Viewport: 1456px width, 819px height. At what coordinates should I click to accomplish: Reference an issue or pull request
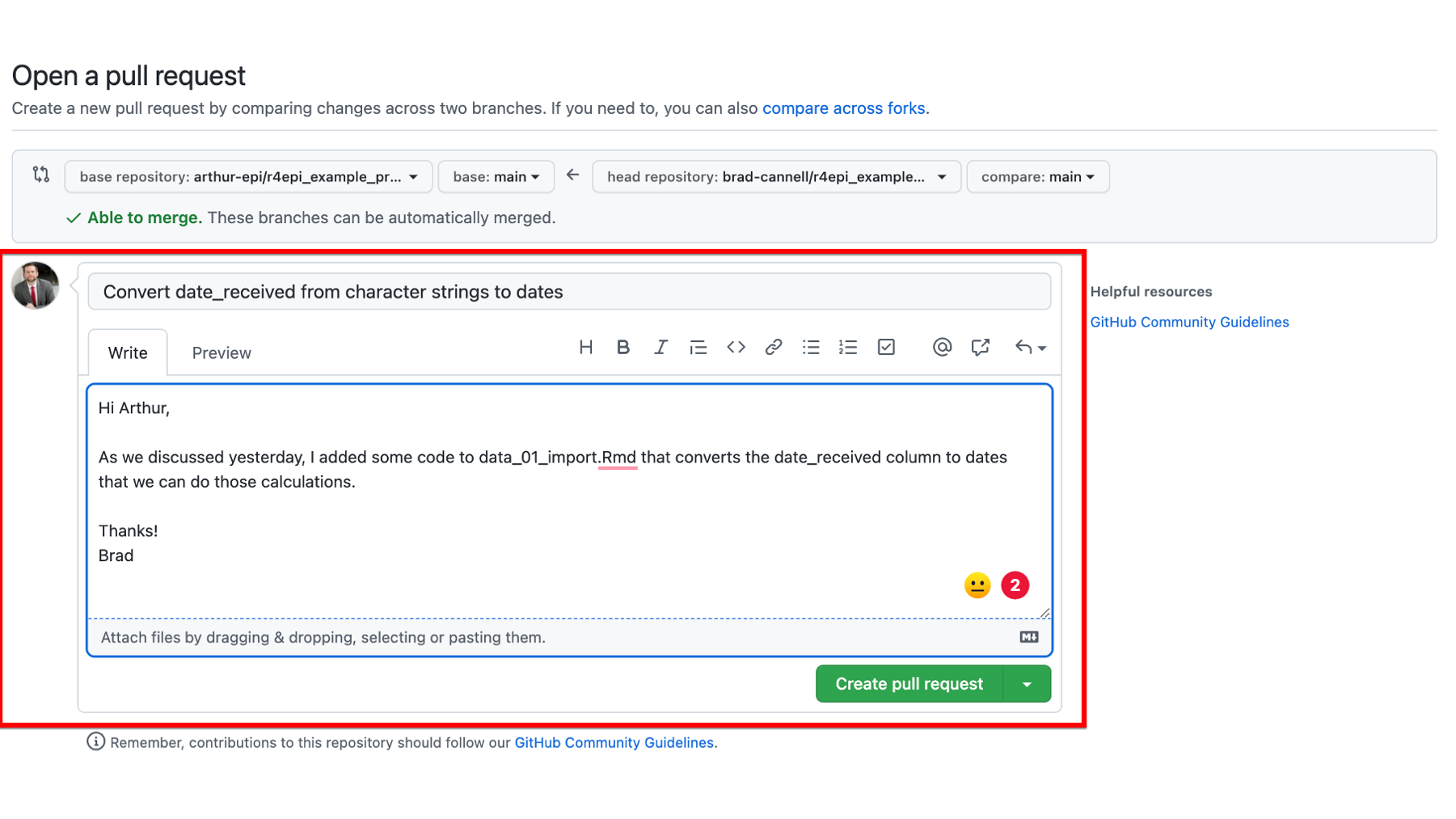coord(980,348)
